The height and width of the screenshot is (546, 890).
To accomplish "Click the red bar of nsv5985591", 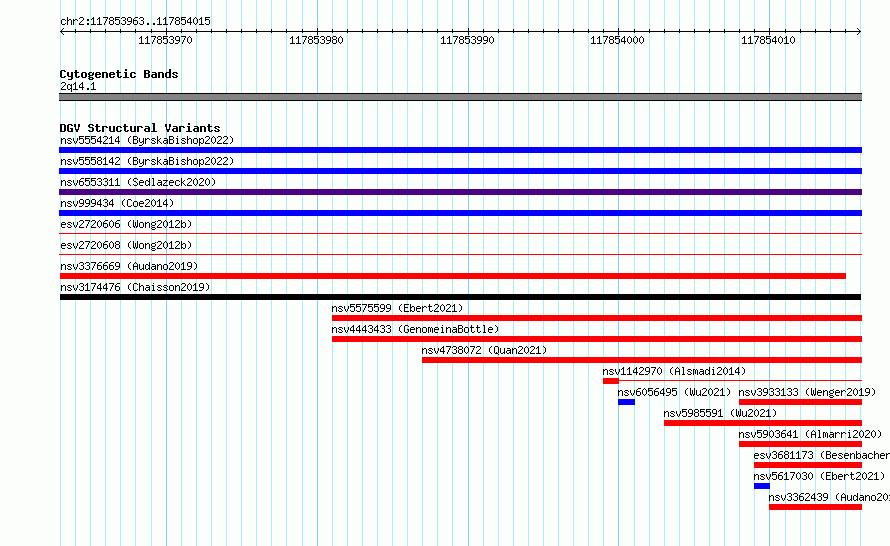I will [763, 423].
